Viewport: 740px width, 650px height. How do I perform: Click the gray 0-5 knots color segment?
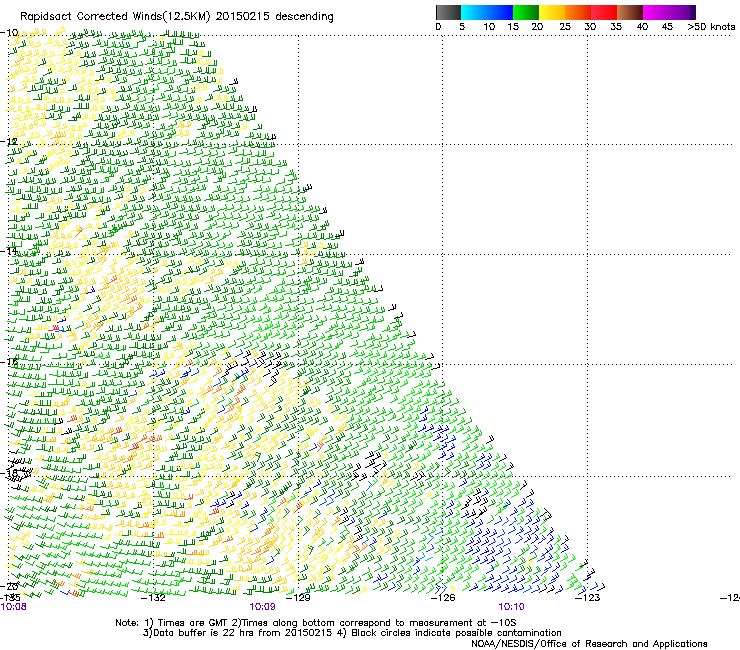(448, 12)
